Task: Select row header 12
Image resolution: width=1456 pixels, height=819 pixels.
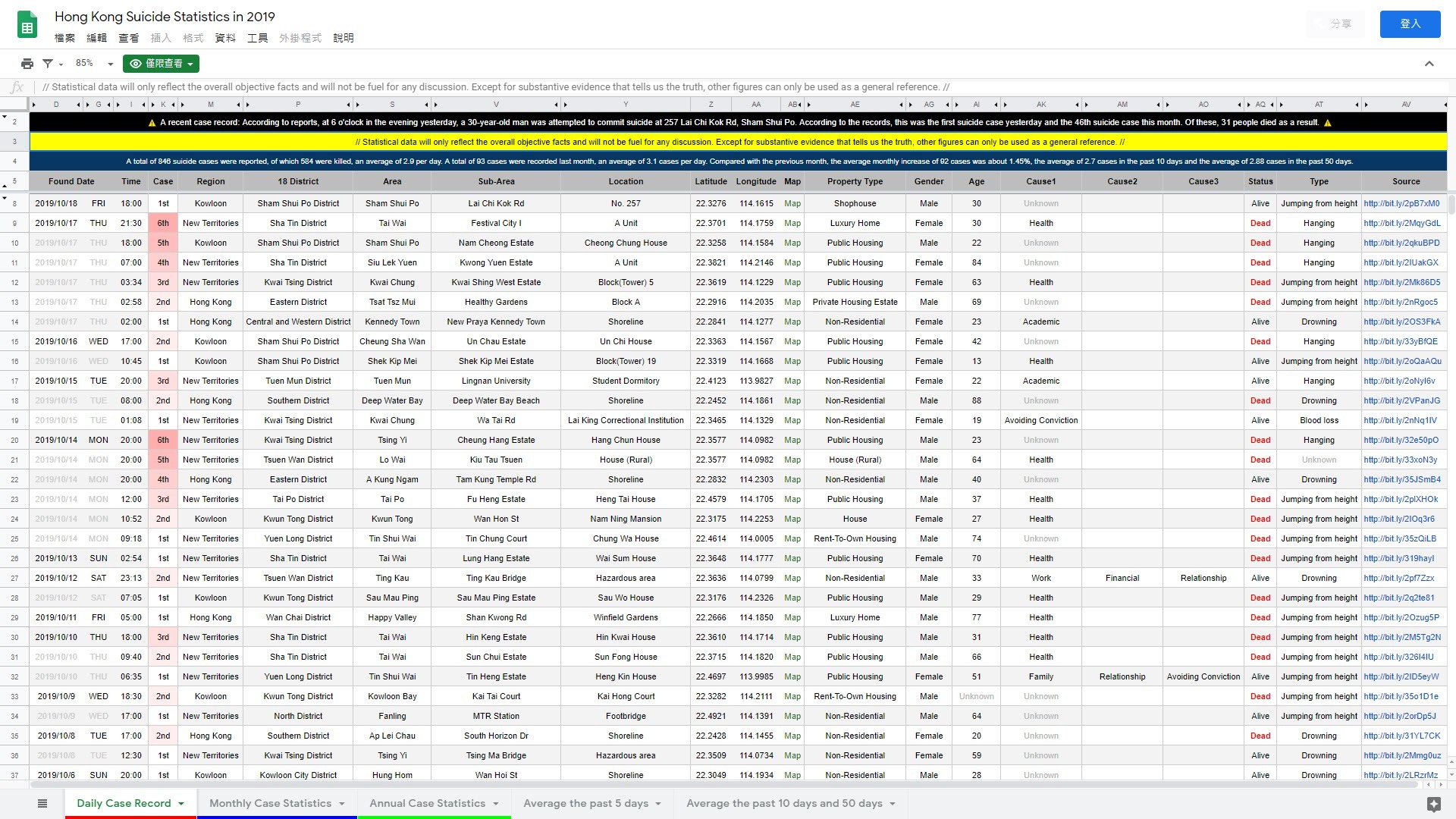Action: pos(14,282)
